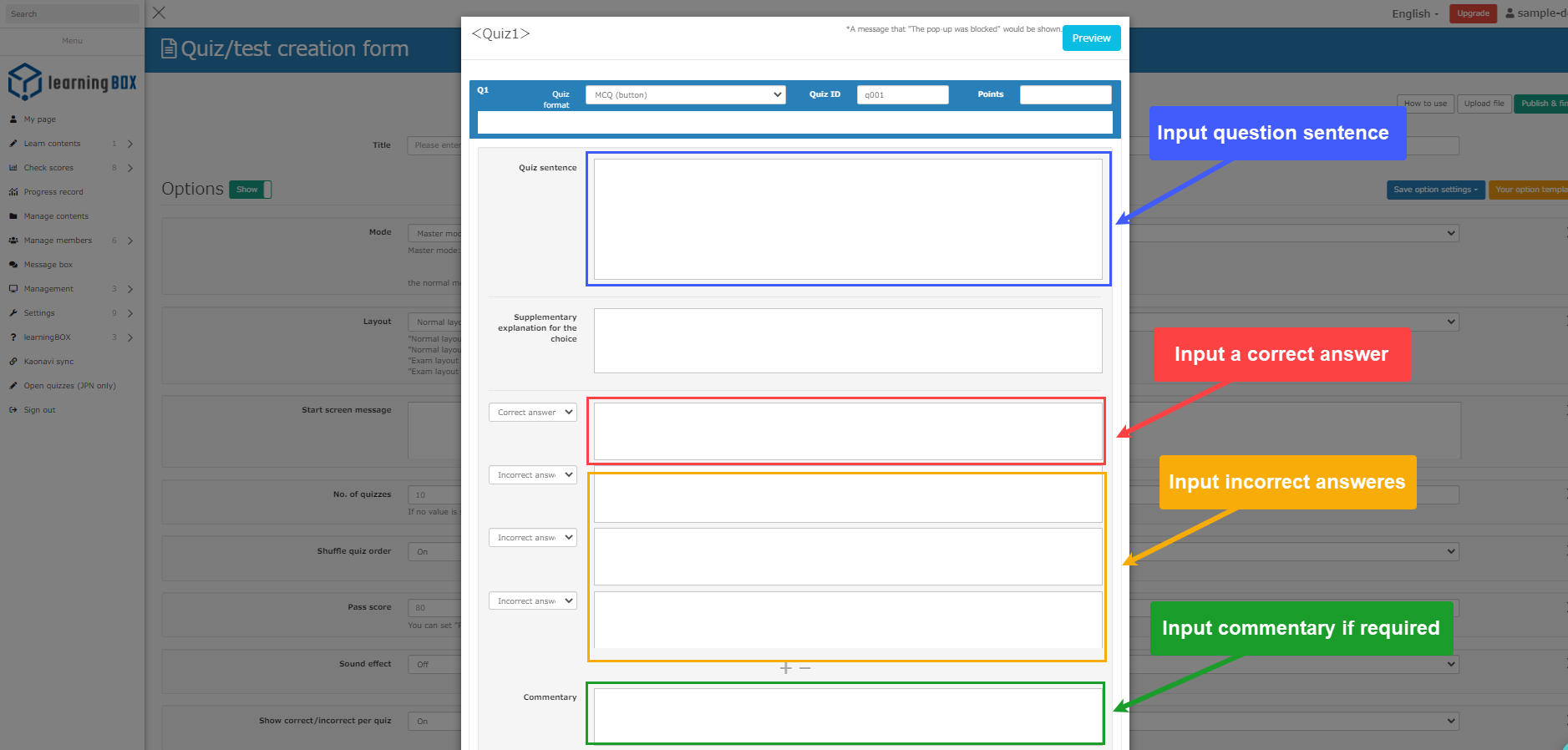Click the learningBOX cube logo
The image size is (1568, 750).
click(x=25, y=82)
